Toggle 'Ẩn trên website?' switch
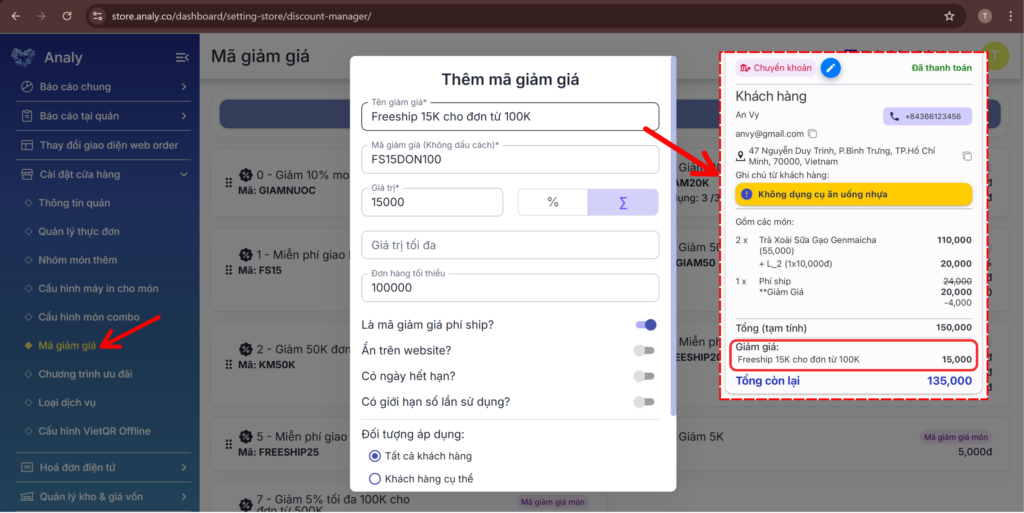Screen dimensions: 1024x513 coord(645,350)
